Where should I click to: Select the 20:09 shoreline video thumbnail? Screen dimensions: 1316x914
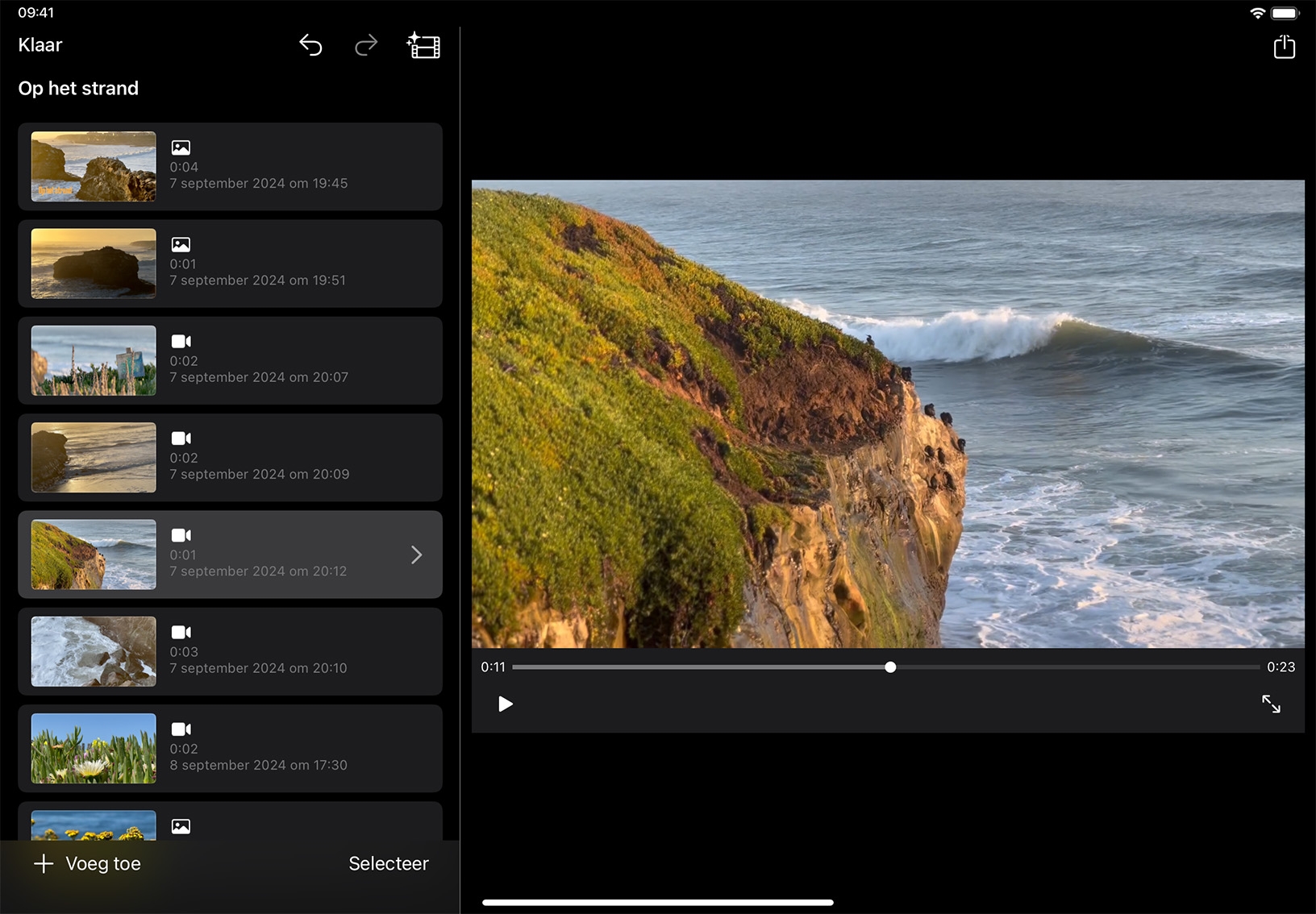[x=94, y=458]
